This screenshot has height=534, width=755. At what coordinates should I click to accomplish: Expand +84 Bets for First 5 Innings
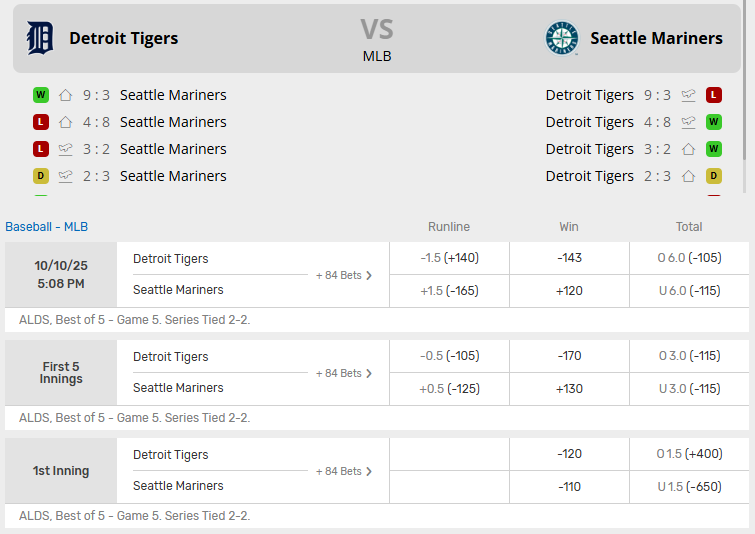point(344,373)
